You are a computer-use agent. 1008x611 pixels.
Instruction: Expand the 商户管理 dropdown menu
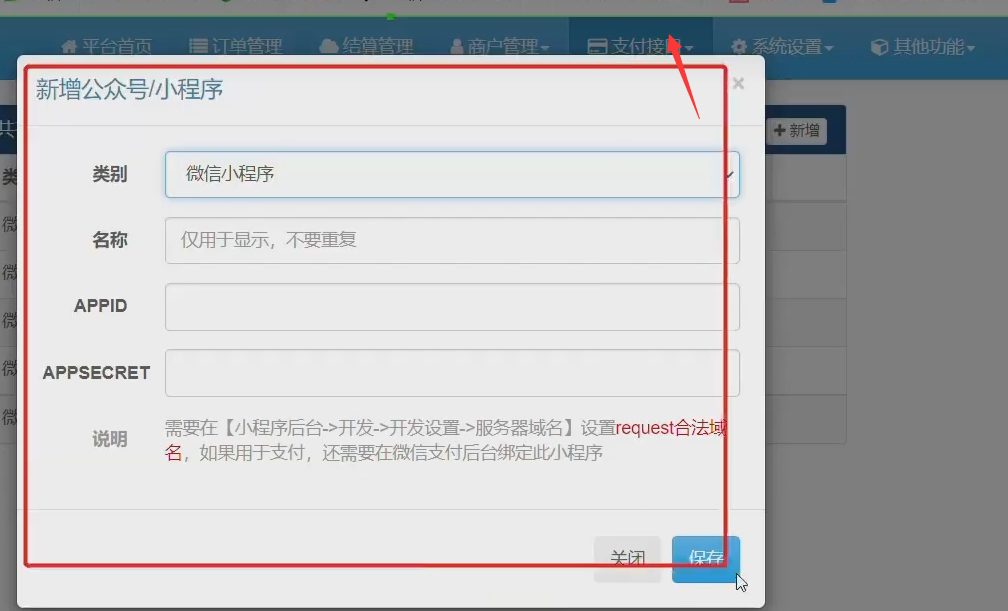coord(500,44)
